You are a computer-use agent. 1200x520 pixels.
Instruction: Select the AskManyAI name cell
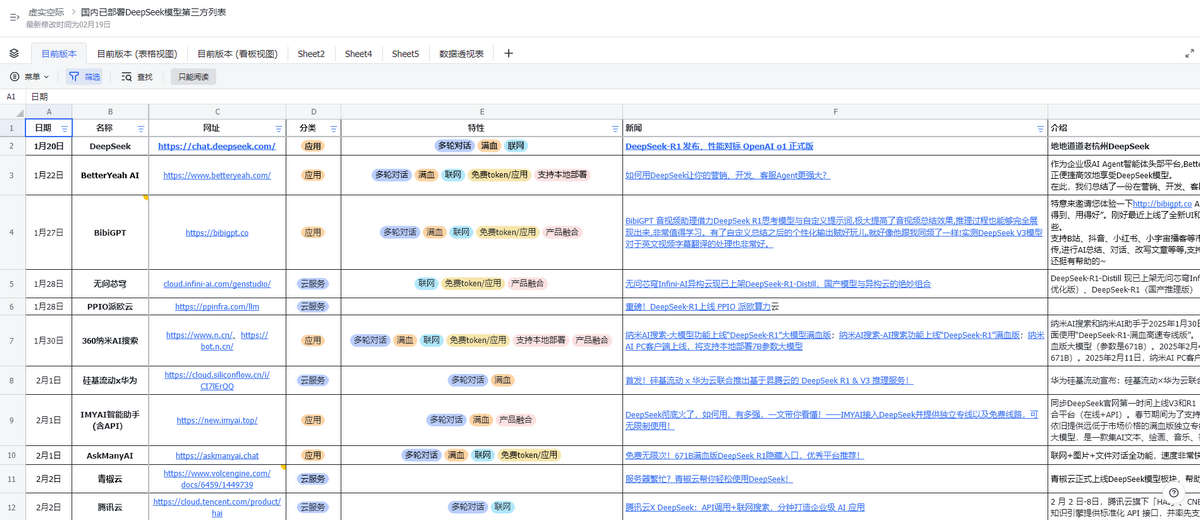point(110,455)
